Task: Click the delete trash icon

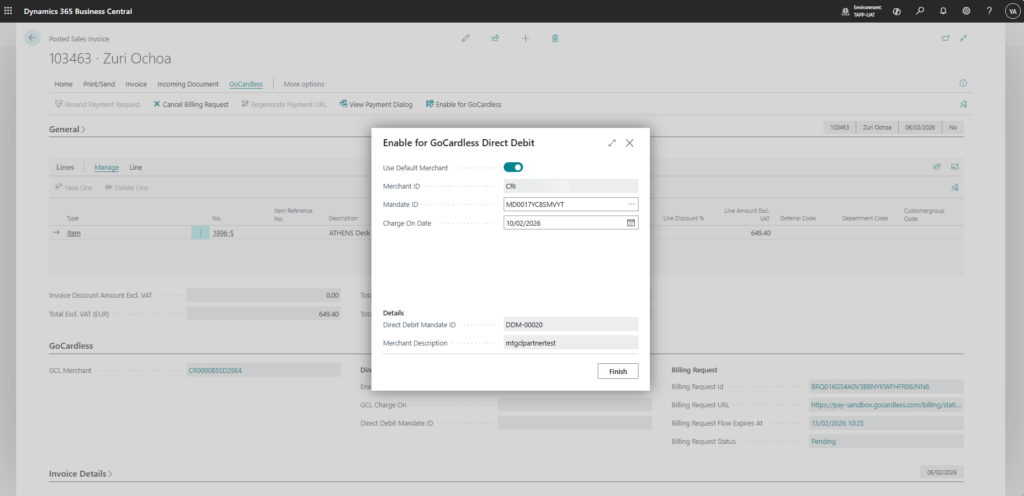Action: point(555,38)
